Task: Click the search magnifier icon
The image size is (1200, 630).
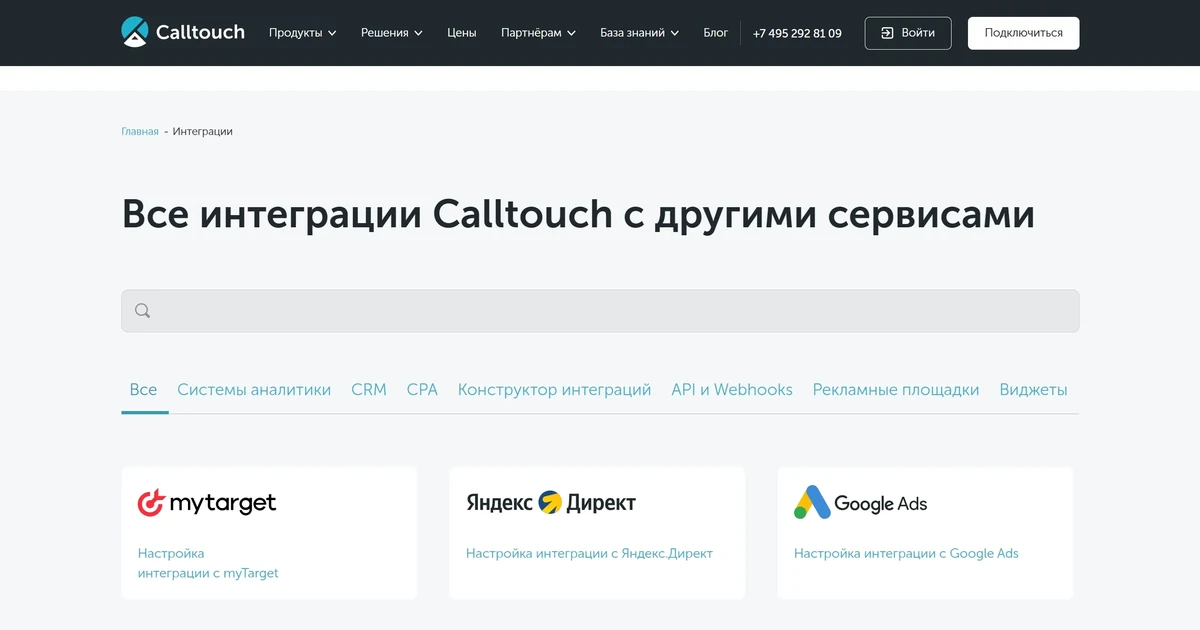Action: click(x=142, y=311)
